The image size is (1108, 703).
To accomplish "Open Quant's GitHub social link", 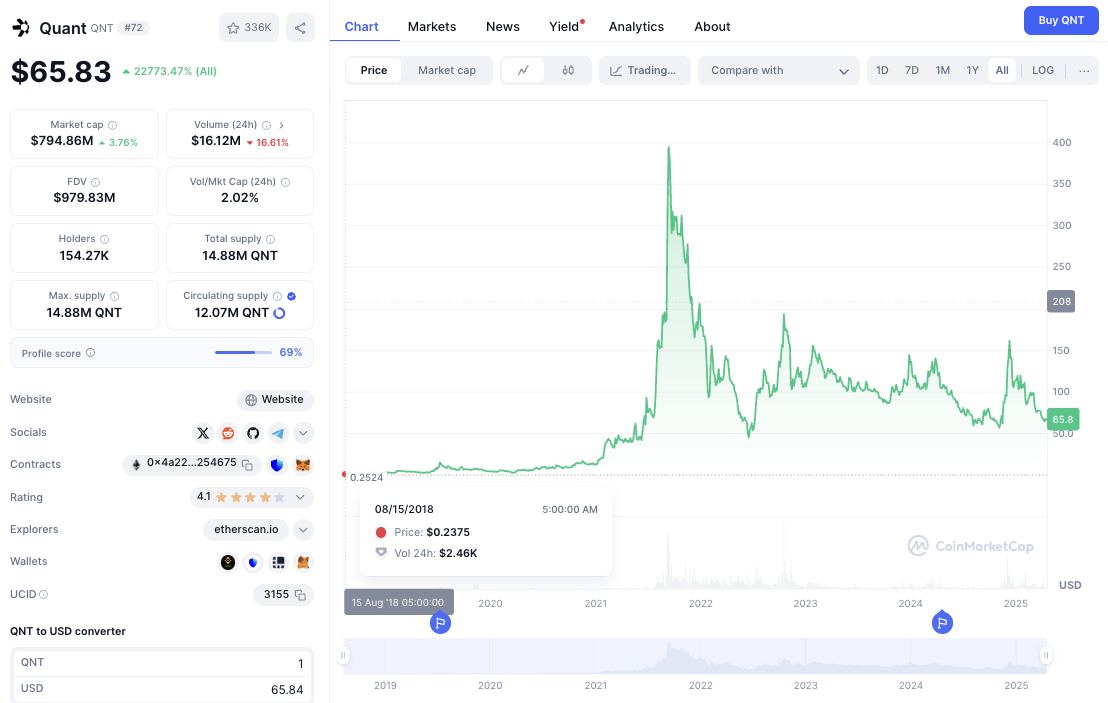I will 253,433.
